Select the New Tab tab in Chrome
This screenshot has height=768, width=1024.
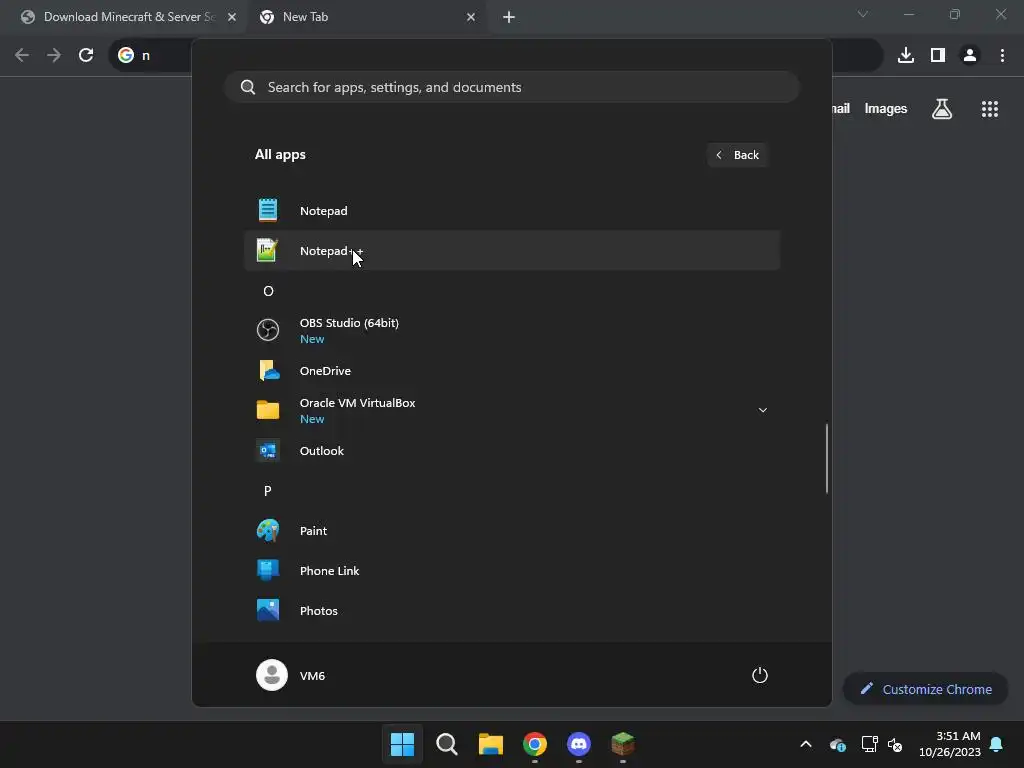click(367, 17)
